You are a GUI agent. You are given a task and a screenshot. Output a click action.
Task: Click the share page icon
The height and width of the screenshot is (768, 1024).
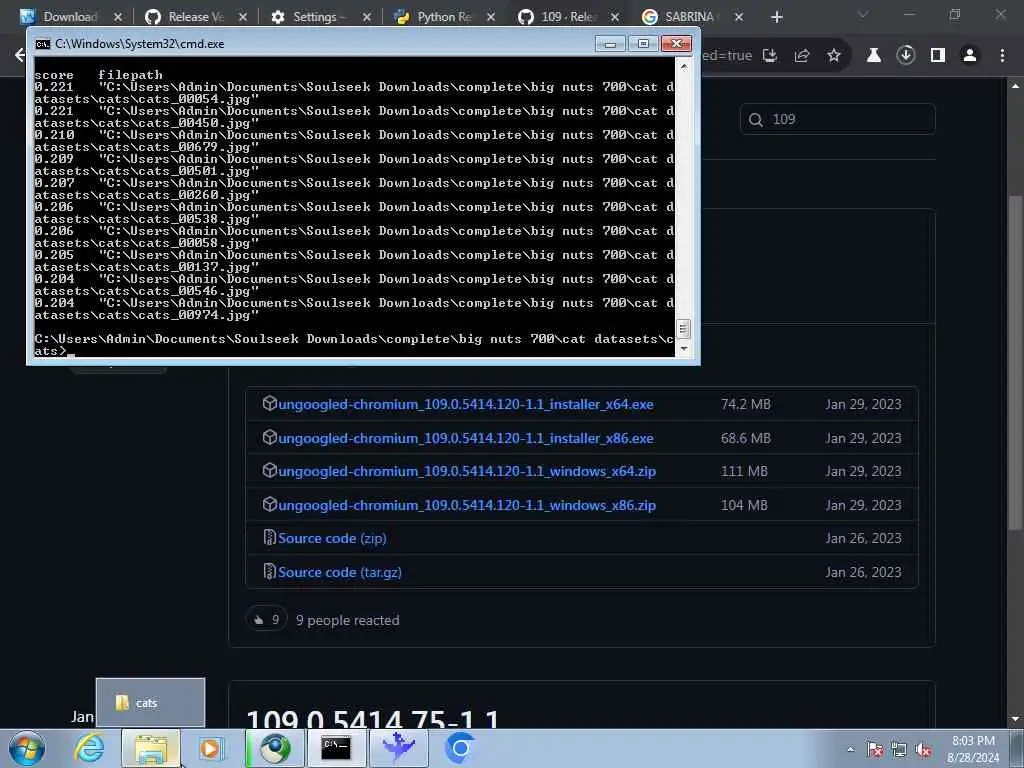802,56
